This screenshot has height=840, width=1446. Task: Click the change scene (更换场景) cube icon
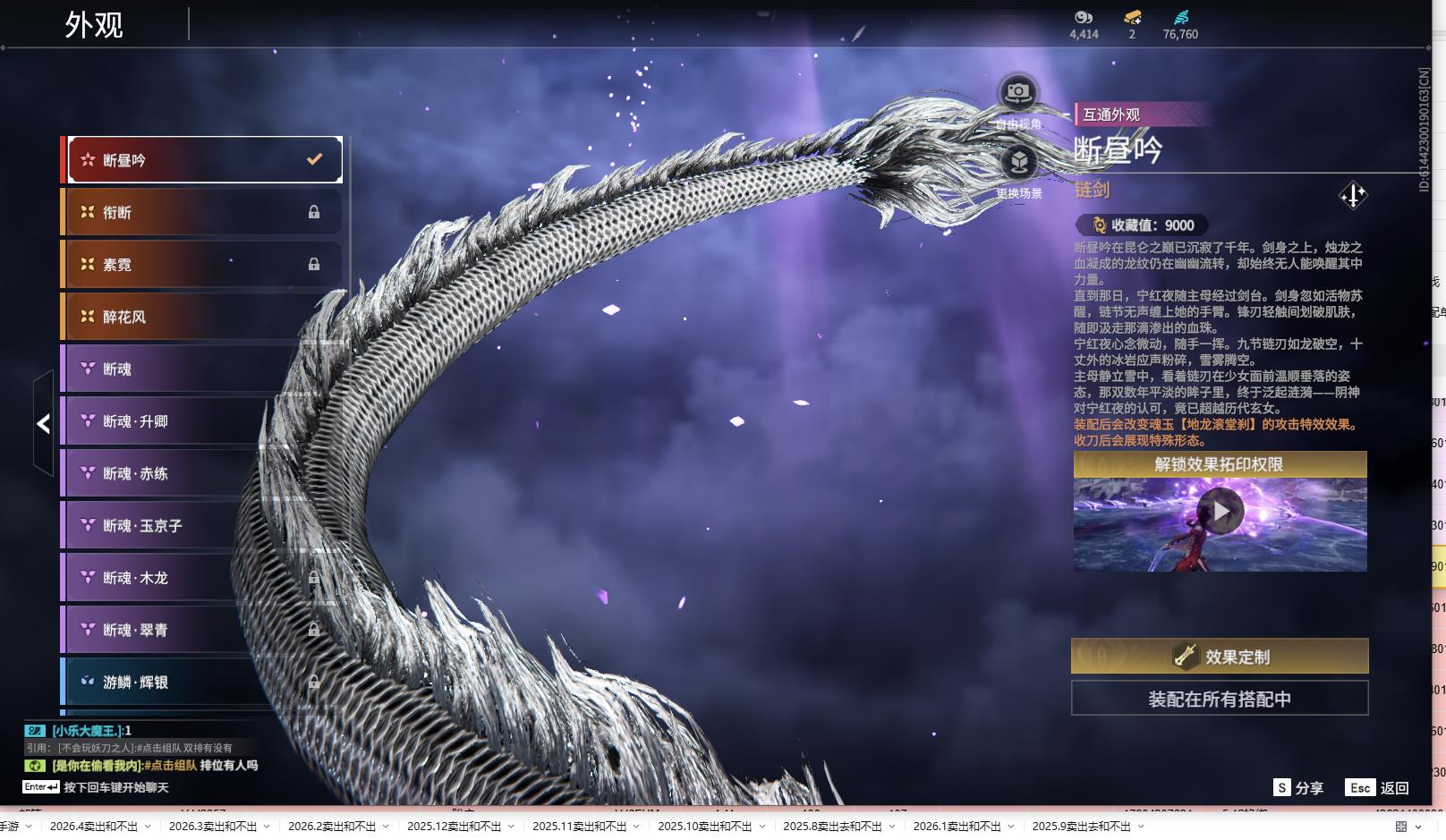pyautogui.click(x=1018, y=162)
